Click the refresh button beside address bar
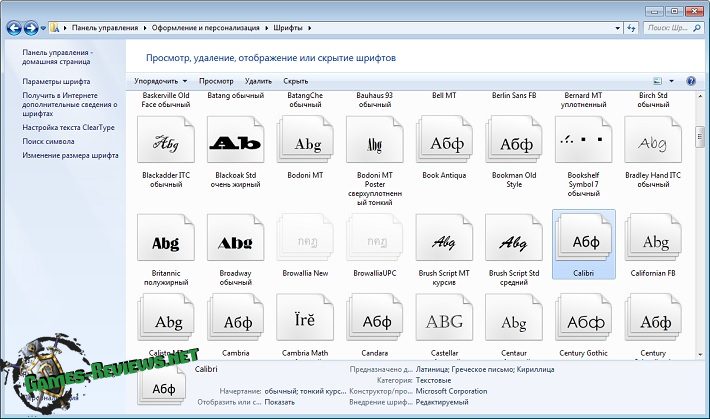The width and height of the screenshot is (710, 419). 631,28
